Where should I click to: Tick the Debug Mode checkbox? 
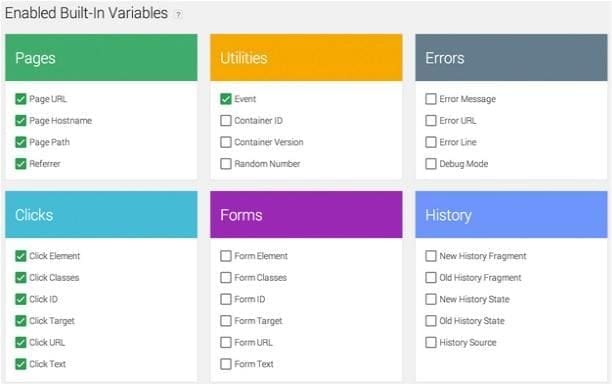pos(431,164)
